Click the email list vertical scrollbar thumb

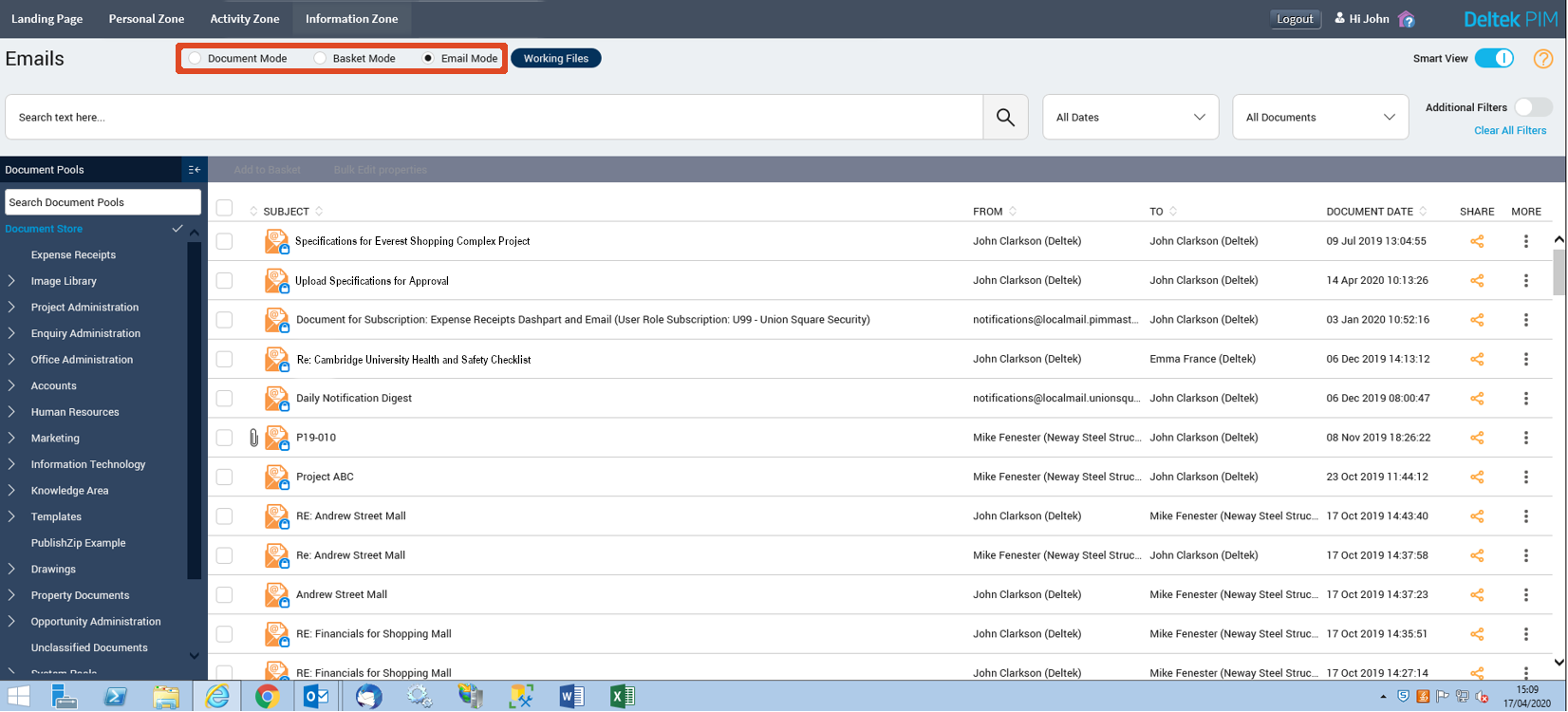[x=1559, y=273]
